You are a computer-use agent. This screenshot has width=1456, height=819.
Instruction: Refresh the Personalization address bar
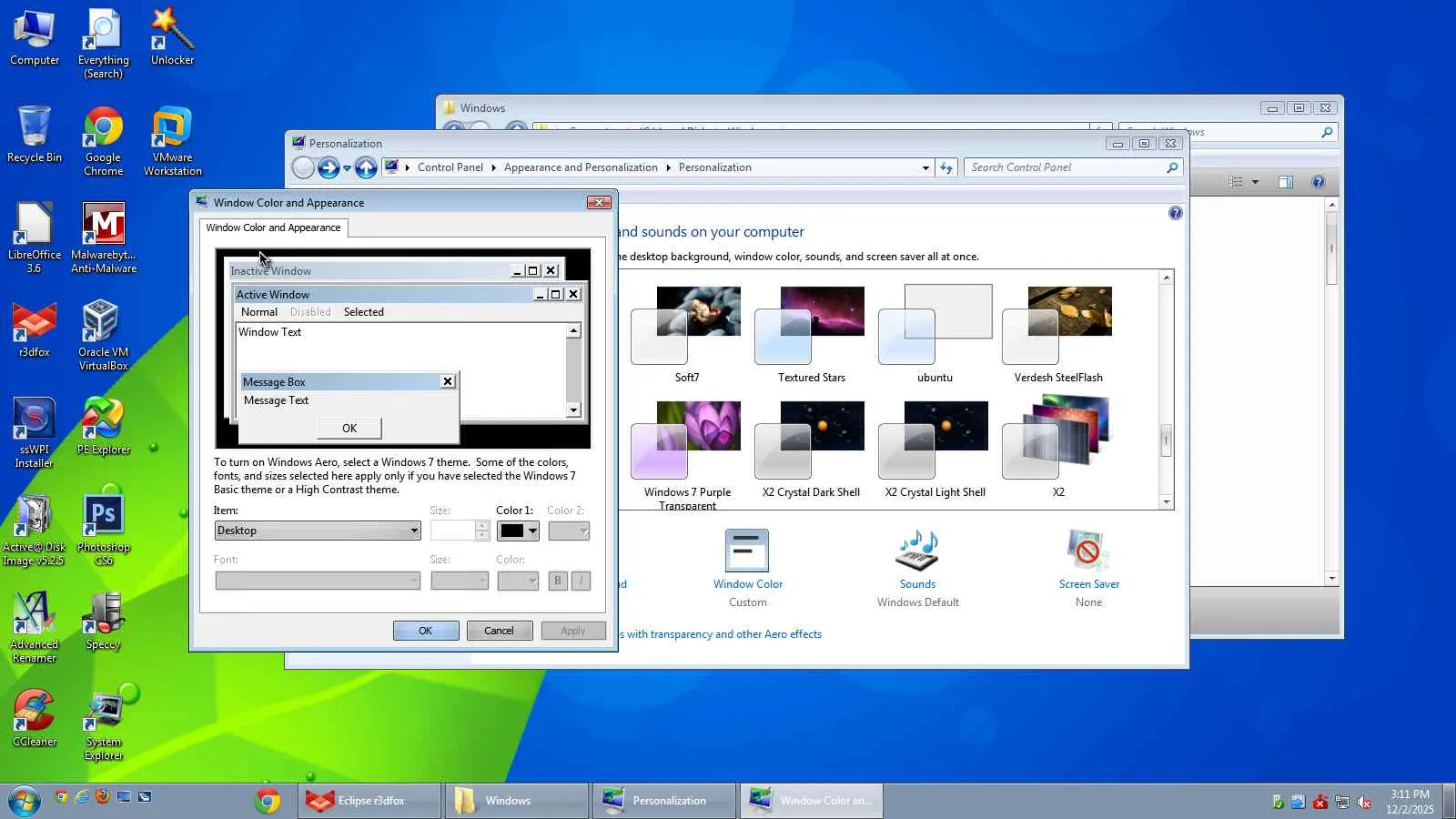[x=946, y=167]
